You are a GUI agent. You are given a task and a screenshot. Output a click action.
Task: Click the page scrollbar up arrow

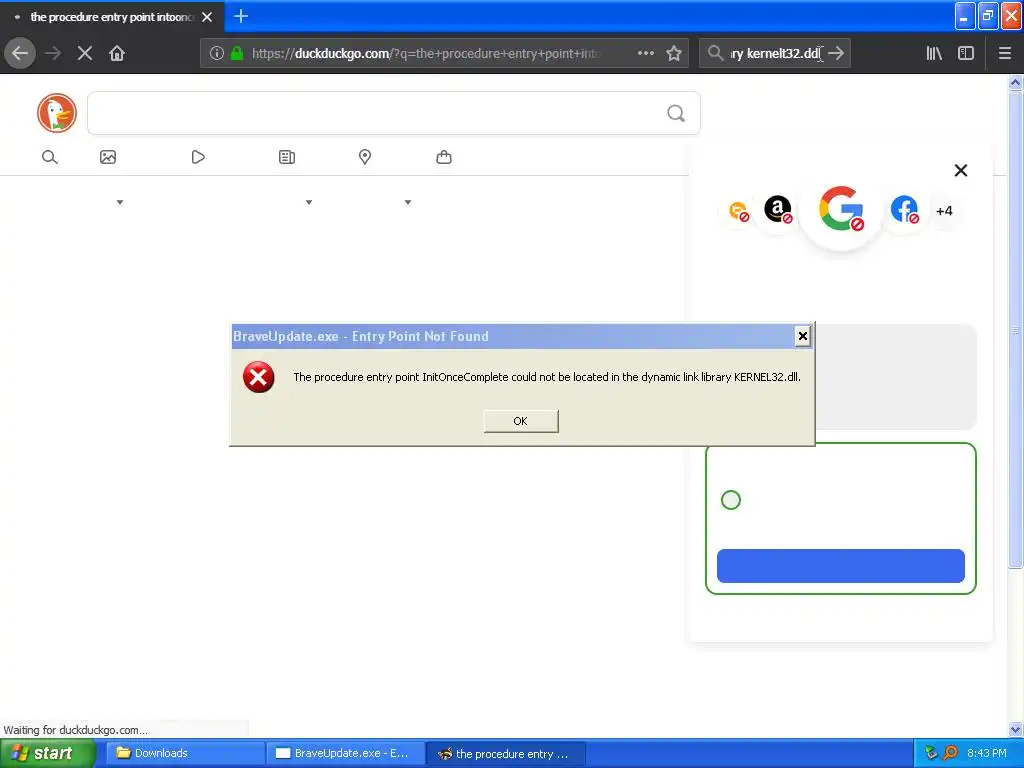pyautogui.click(x=1015, y=82)
